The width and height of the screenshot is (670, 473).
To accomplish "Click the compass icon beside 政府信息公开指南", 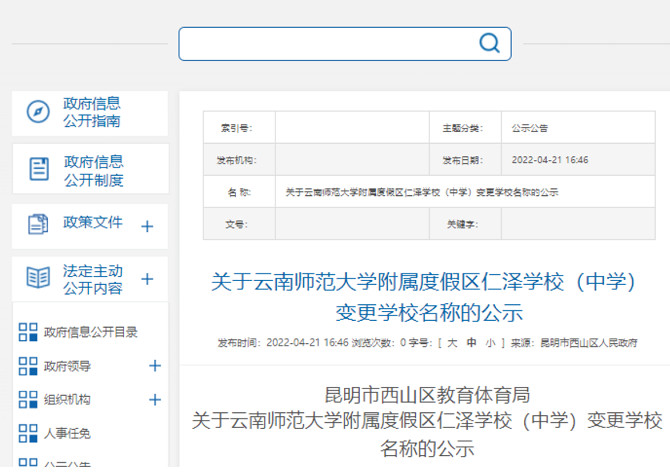I will pos(38,112).
